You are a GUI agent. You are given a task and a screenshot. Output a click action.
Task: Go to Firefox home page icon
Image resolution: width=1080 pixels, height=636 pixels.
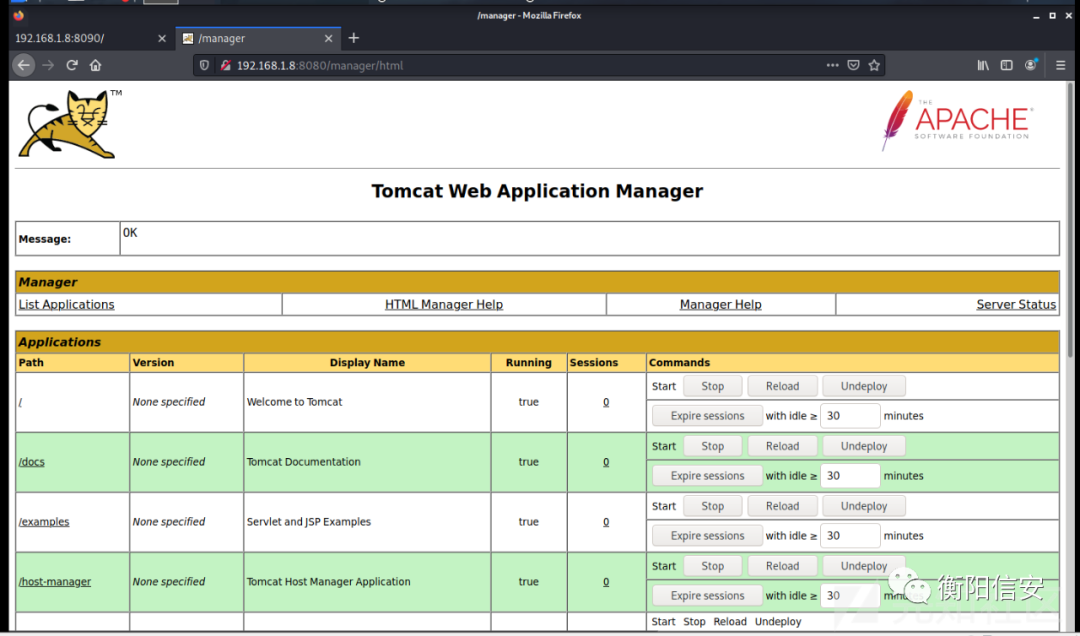click(95, 65)
